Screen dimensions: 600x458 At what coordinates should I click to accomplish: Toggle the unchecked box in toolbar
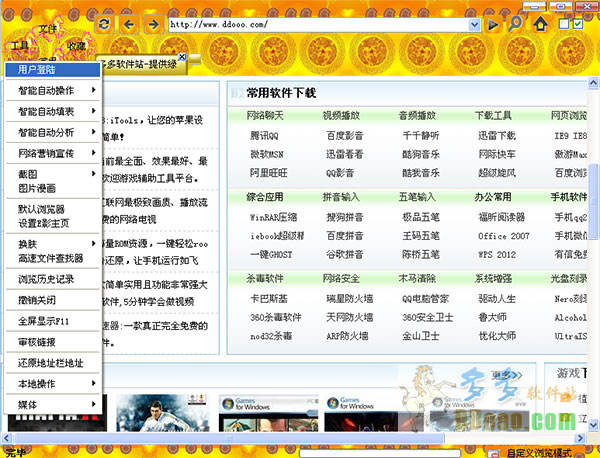(564, 24)
